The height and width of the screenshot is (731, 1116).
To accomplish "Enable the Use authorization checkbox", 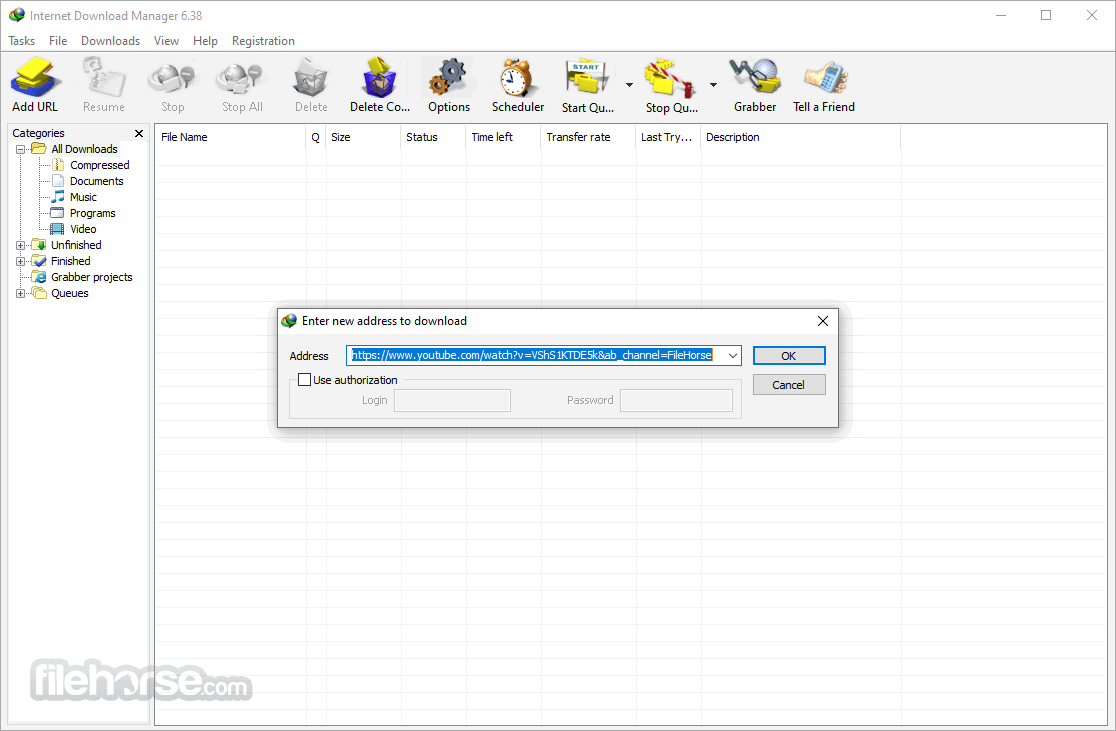I will click(x=305, y=380).
